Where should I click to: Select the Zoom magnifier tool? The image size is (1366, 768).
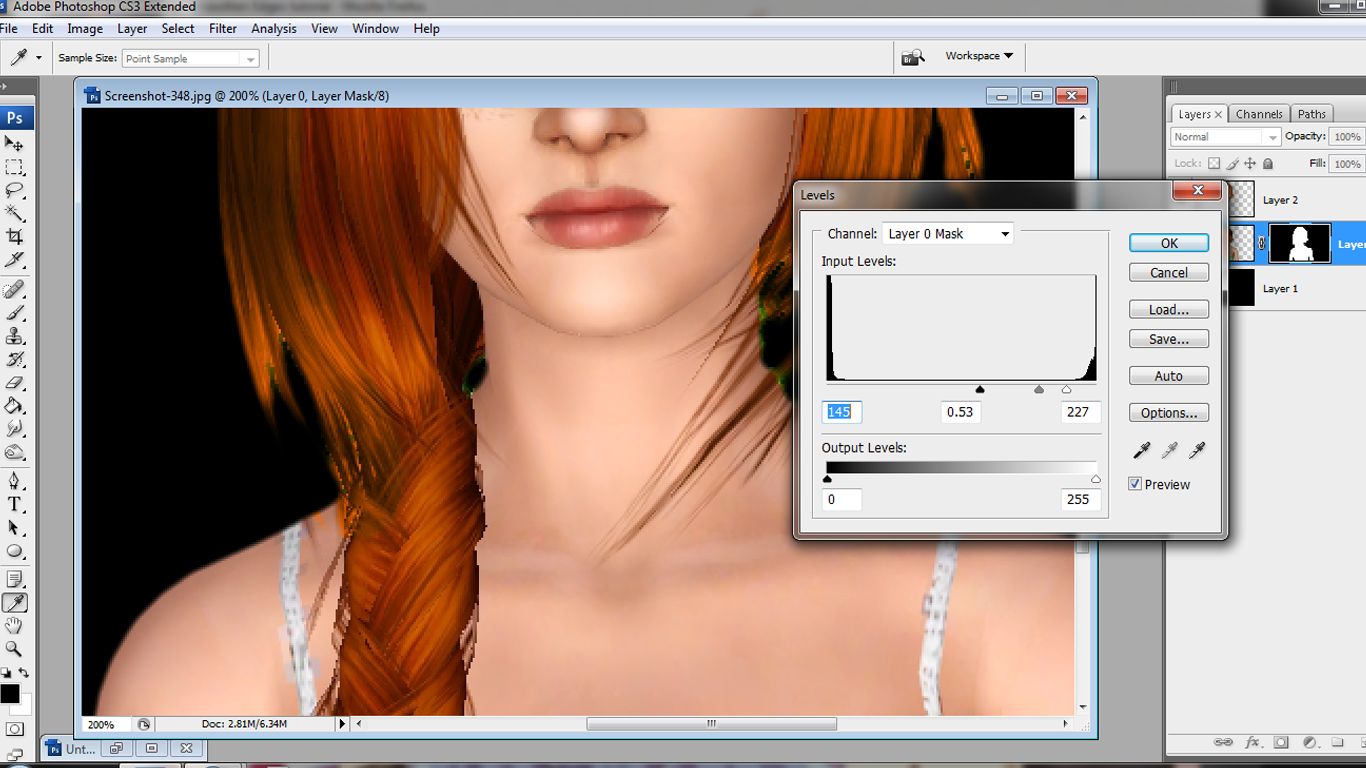pyautogui.click(x=15, y=649)
